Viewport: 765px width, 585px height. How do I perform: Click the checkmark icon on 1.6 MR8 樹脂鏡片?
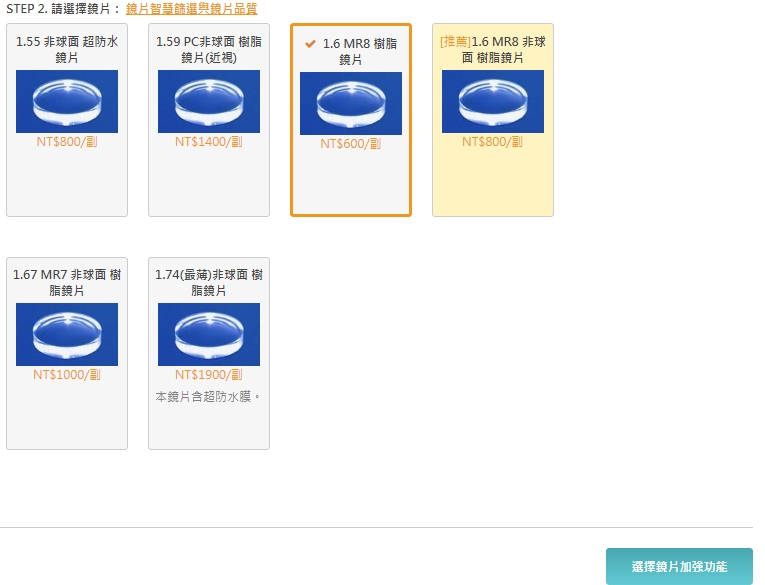(310, 44)
